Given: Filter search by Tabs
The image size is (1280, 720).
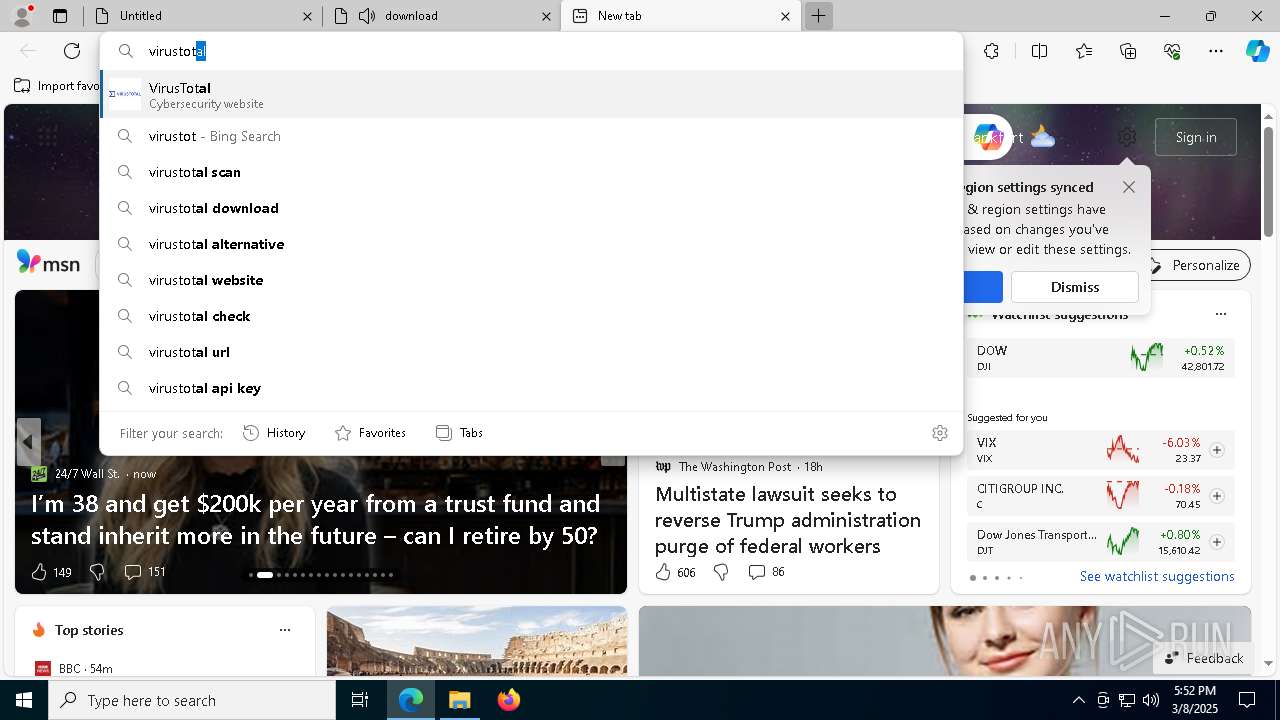Looking at the screenshot, I should [460, 433].
